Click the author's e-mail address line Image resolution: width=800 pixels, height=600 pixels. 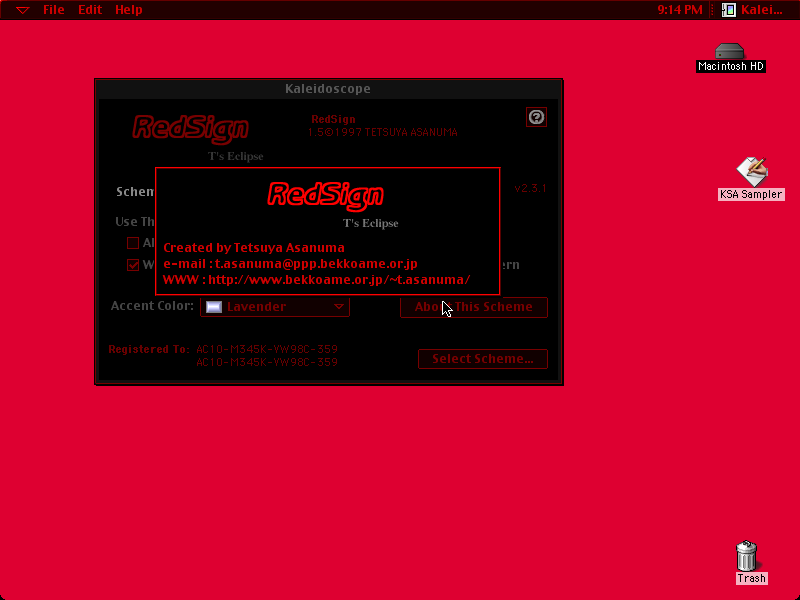tap(290, 264)
